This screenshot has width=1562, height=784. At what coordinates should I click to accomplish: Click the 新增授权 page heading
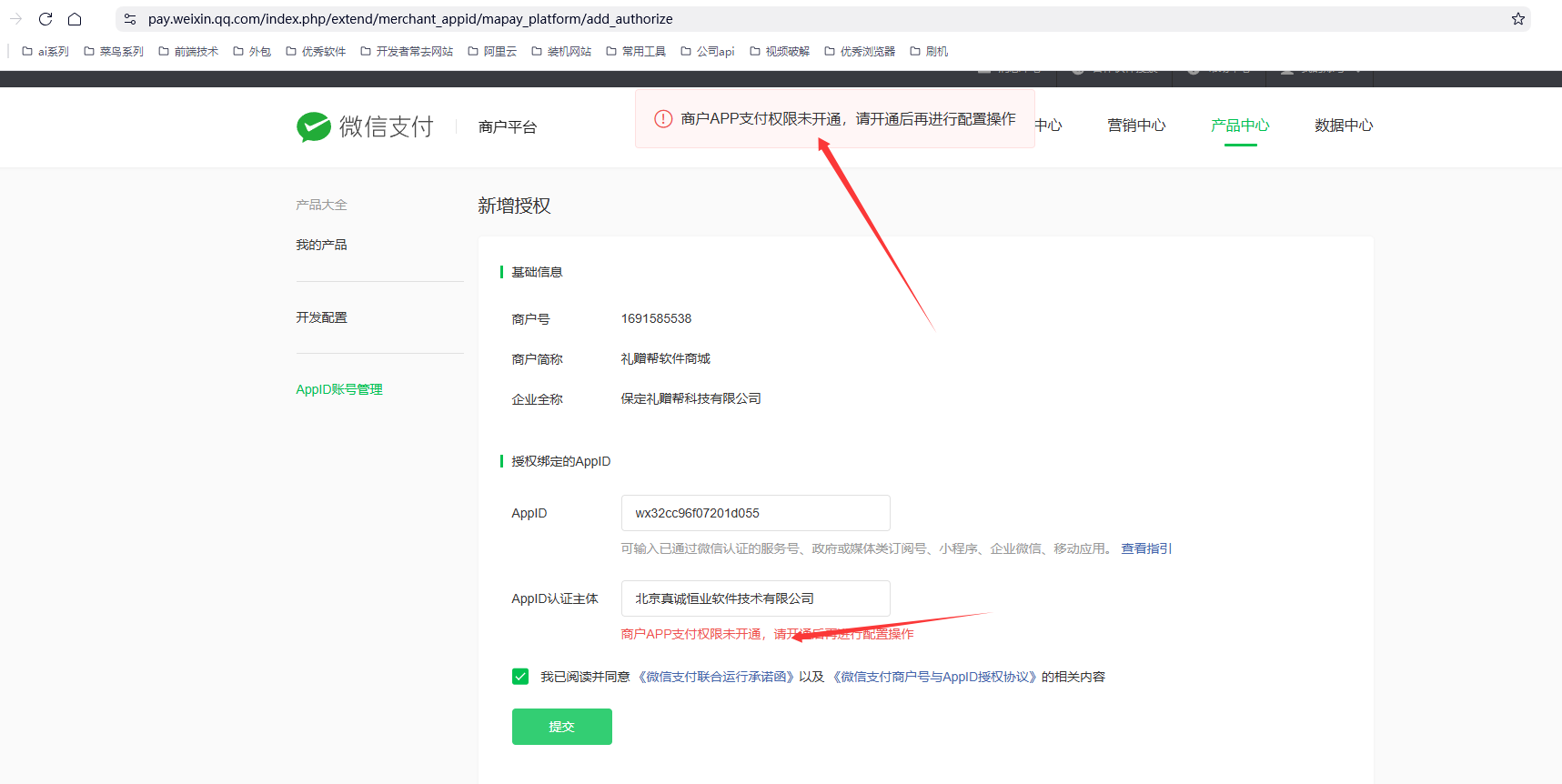[514, 206]
